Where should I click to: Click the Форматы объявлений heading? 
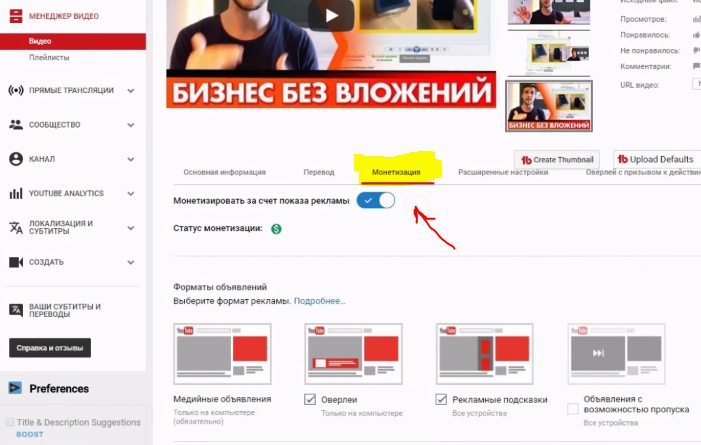[220, 287]
